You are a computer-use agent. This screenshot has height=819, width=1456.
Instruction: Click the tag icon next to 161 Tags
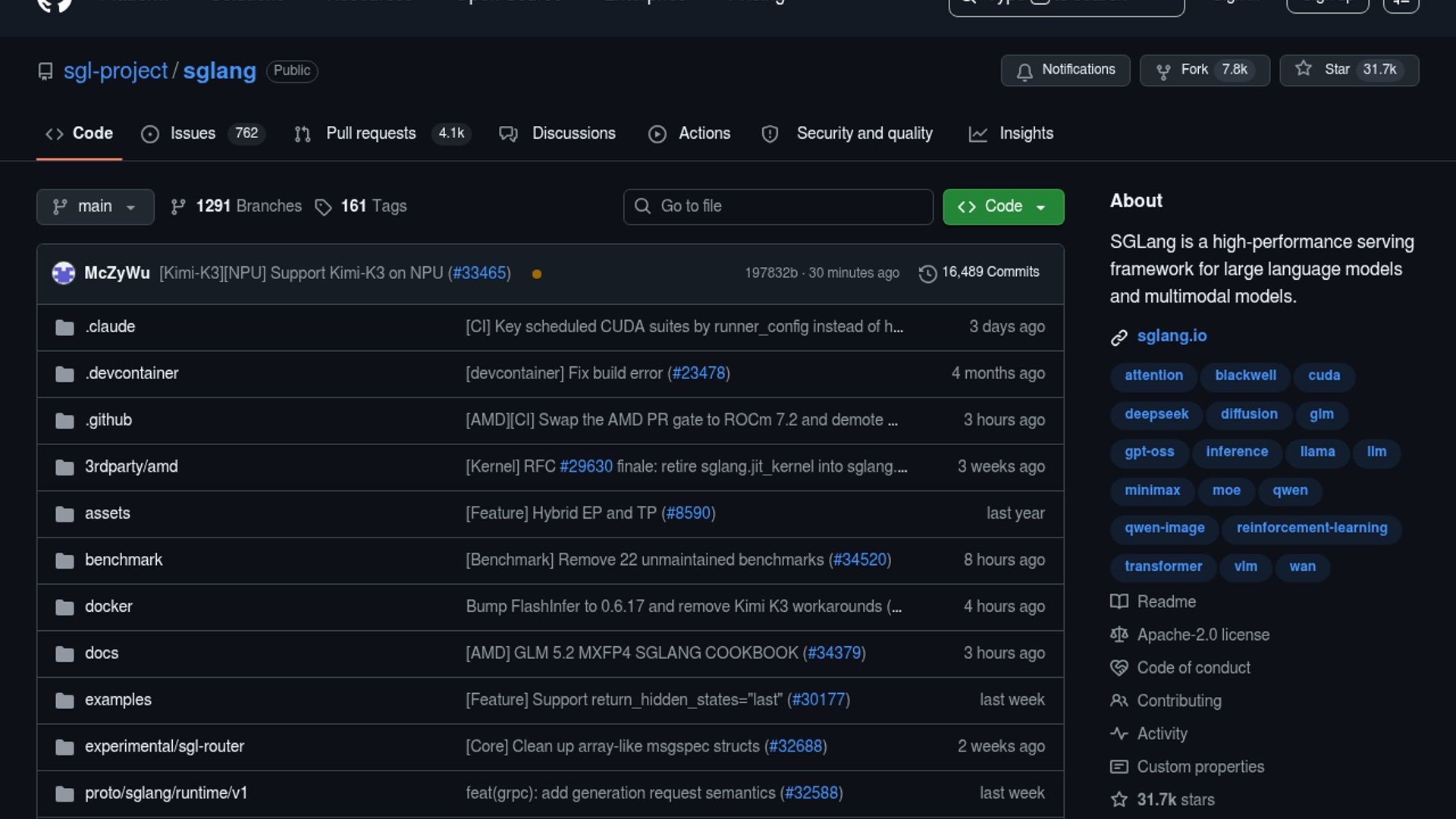pyautogui.click(x=324, y=207)
